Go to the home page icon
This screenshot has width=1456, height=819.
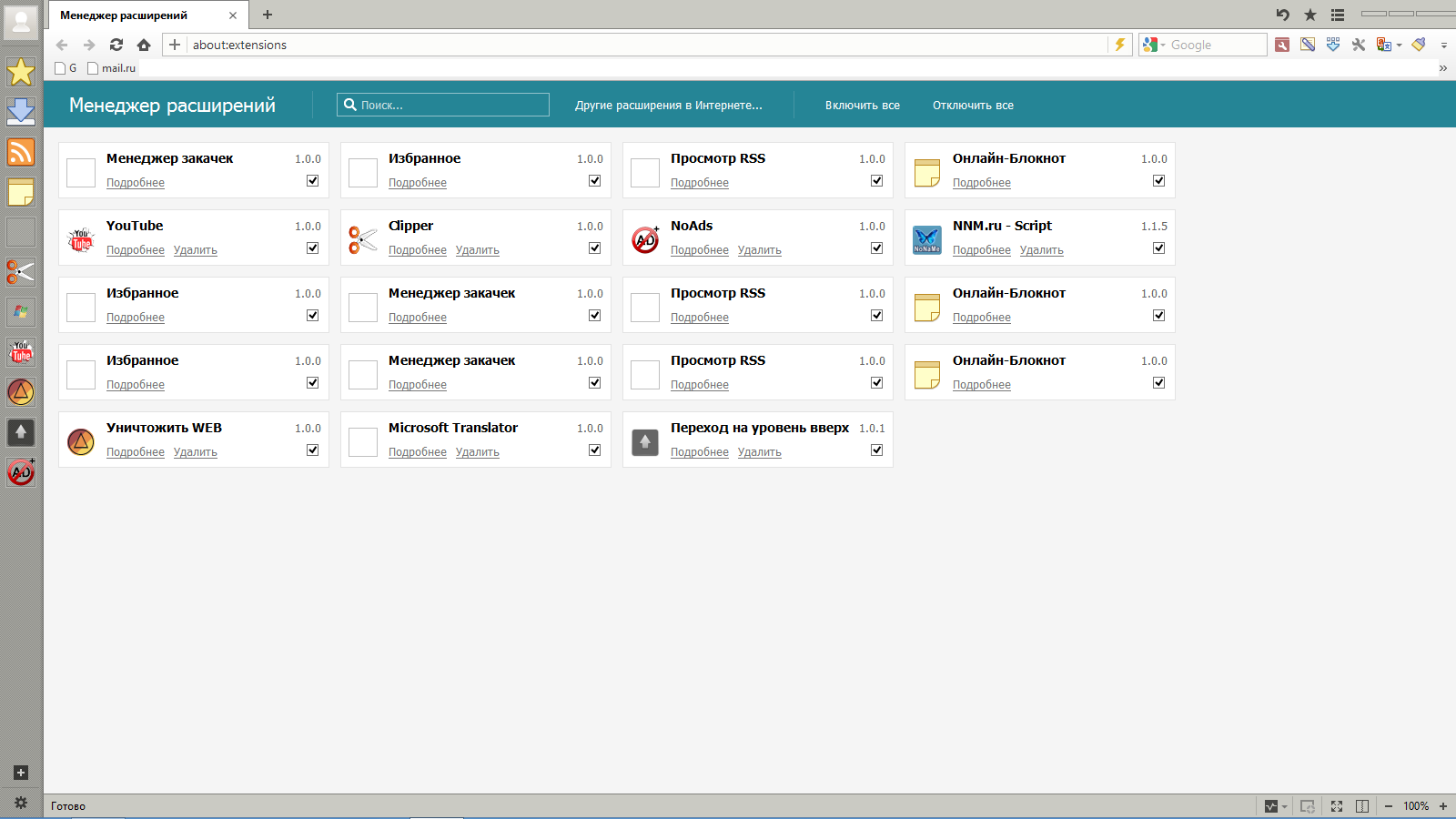coord(144,45)
